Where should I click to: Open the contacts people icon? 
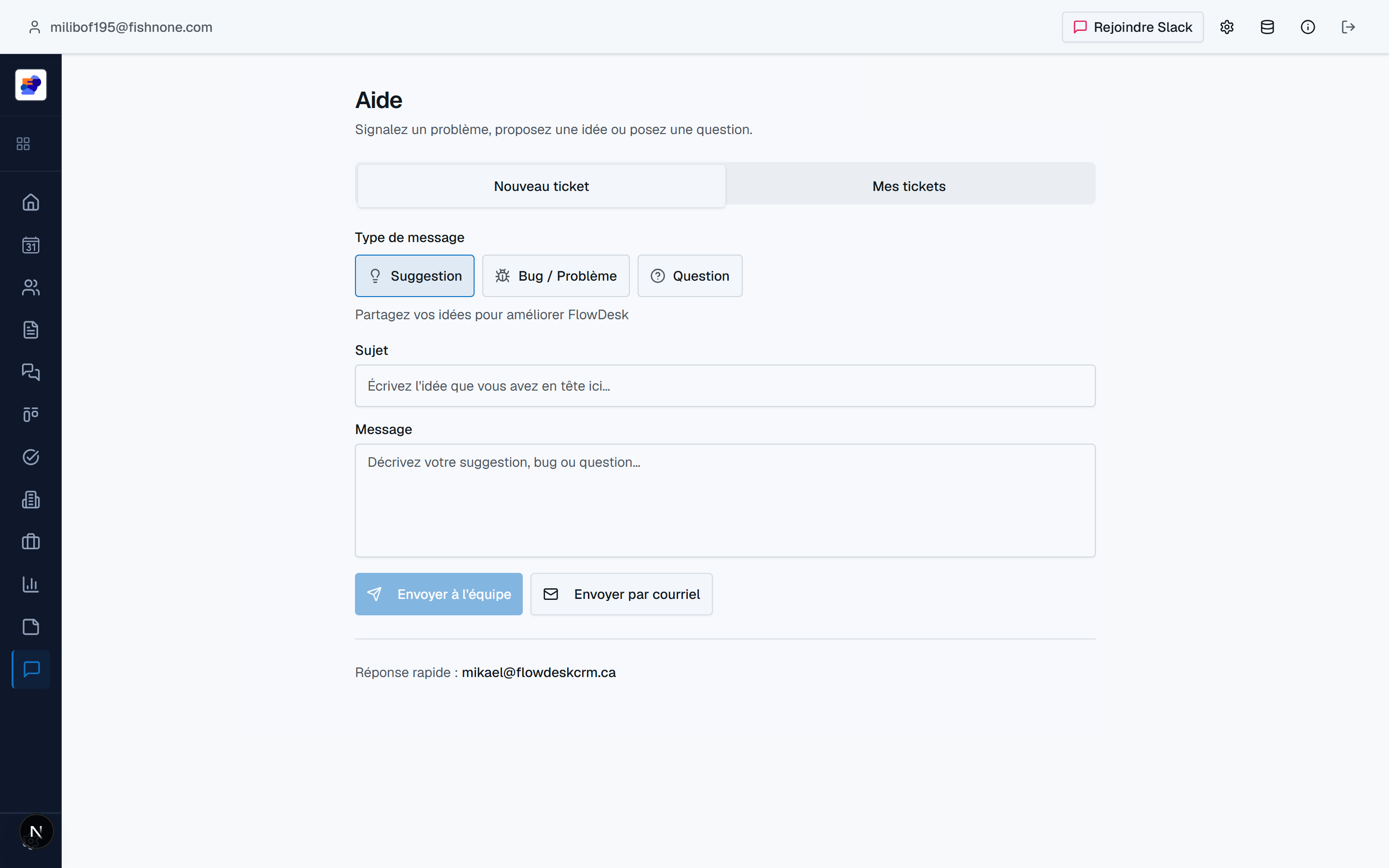click(x=31, y=287)
